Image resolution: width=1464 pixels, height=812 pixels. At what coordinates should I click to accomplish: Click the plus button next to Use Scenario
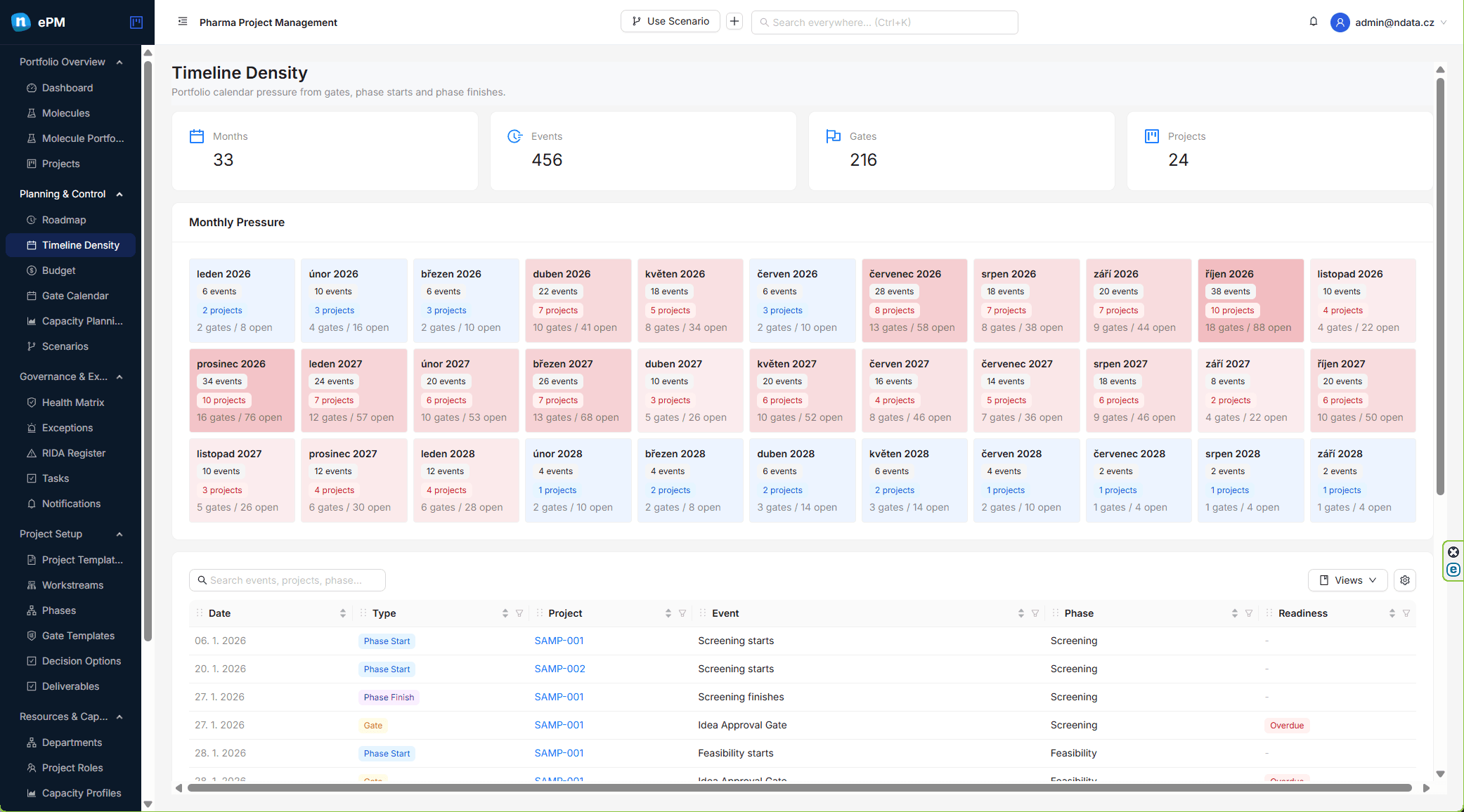click(734, 21)
